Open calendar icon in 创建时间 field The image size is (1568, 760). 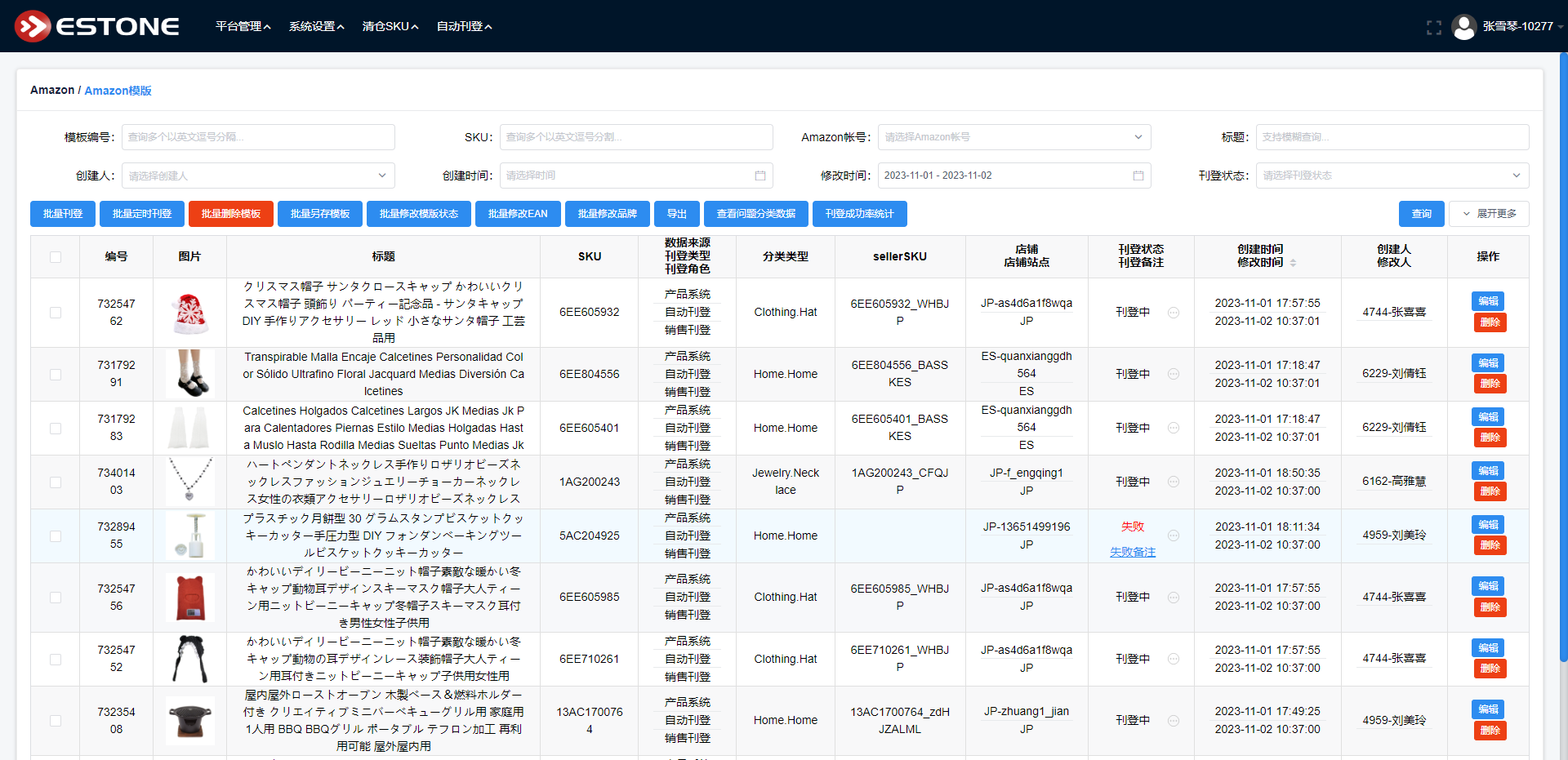point(759,176)
